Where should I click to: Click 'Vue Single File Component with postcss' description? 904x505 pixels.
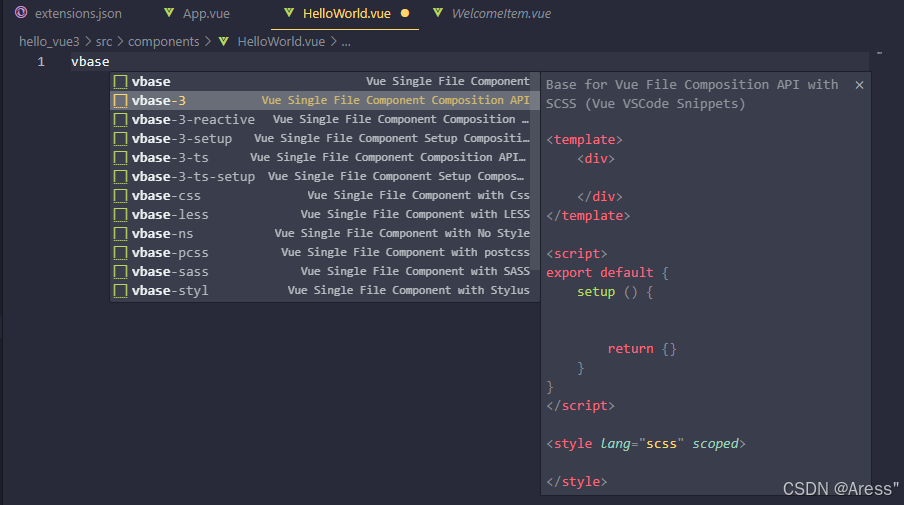click(405, 252)
